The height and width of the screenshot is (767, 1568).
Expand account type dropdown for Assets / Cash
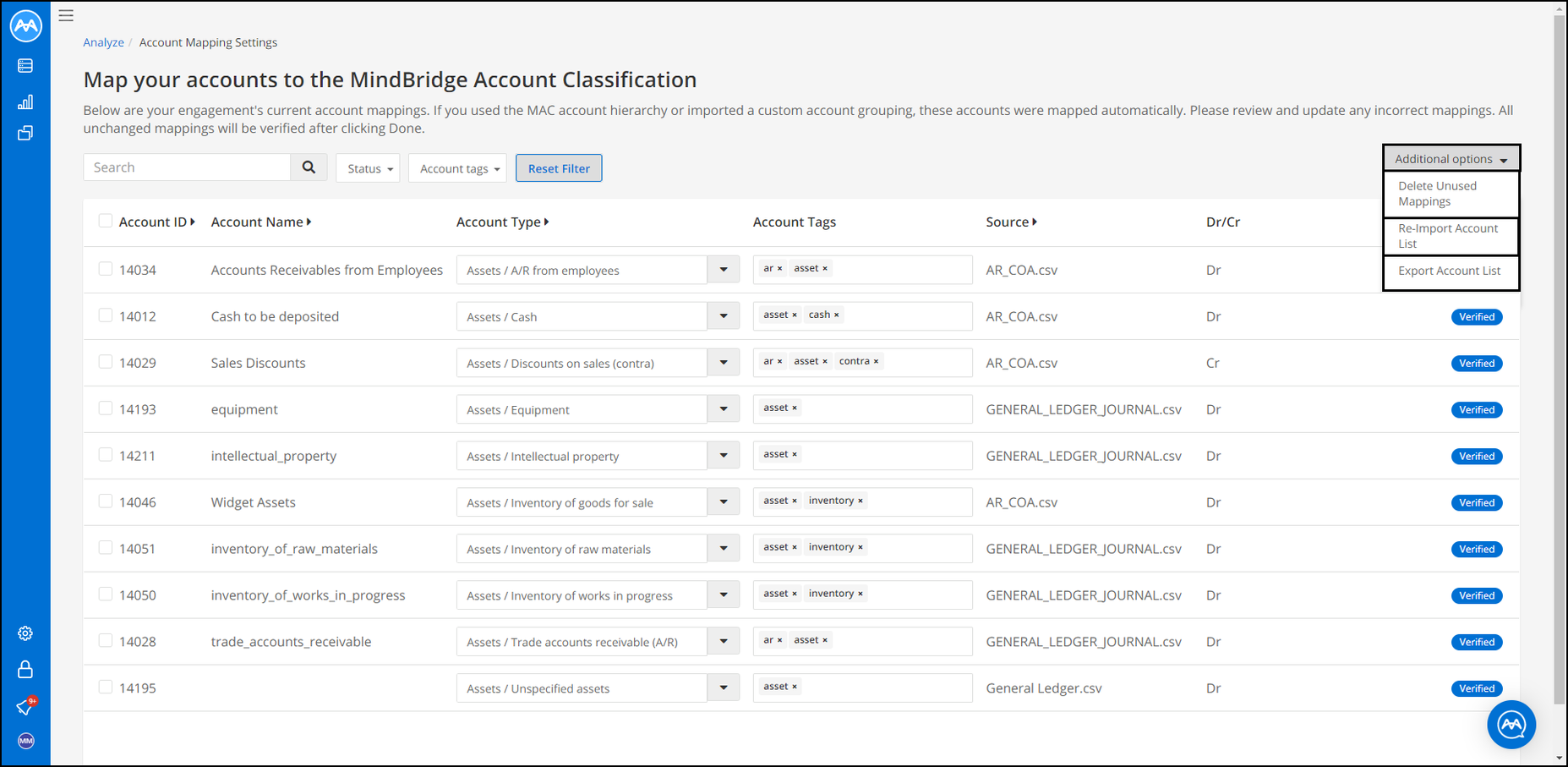coord(724,316)
